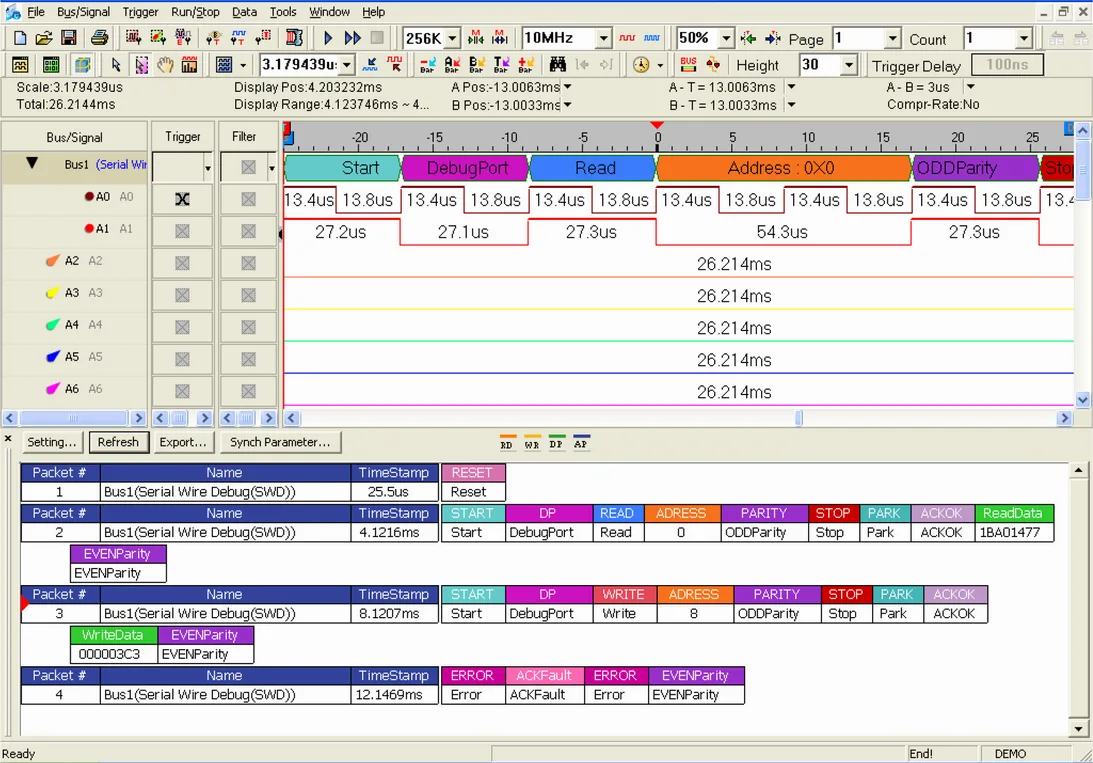The width and height of the screenshot is (1093, 763).
Task: Toggle A0 filter box
Action: (248, 199)
